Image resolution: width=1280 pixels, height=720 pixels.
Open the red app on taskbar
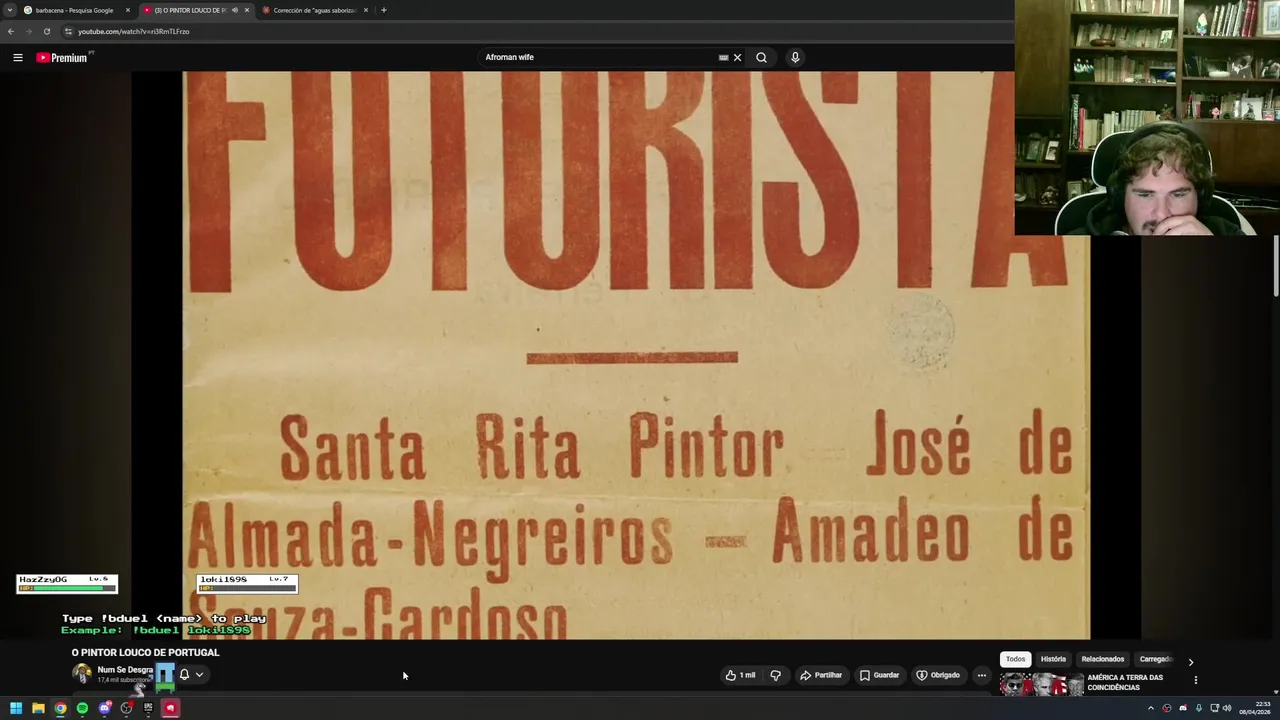click(170, 708)
